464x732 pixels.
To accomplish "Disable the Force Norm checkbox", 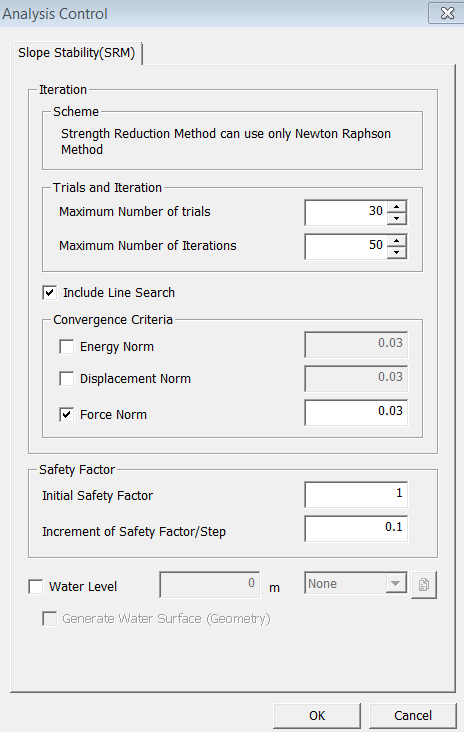I will (67, 415).
